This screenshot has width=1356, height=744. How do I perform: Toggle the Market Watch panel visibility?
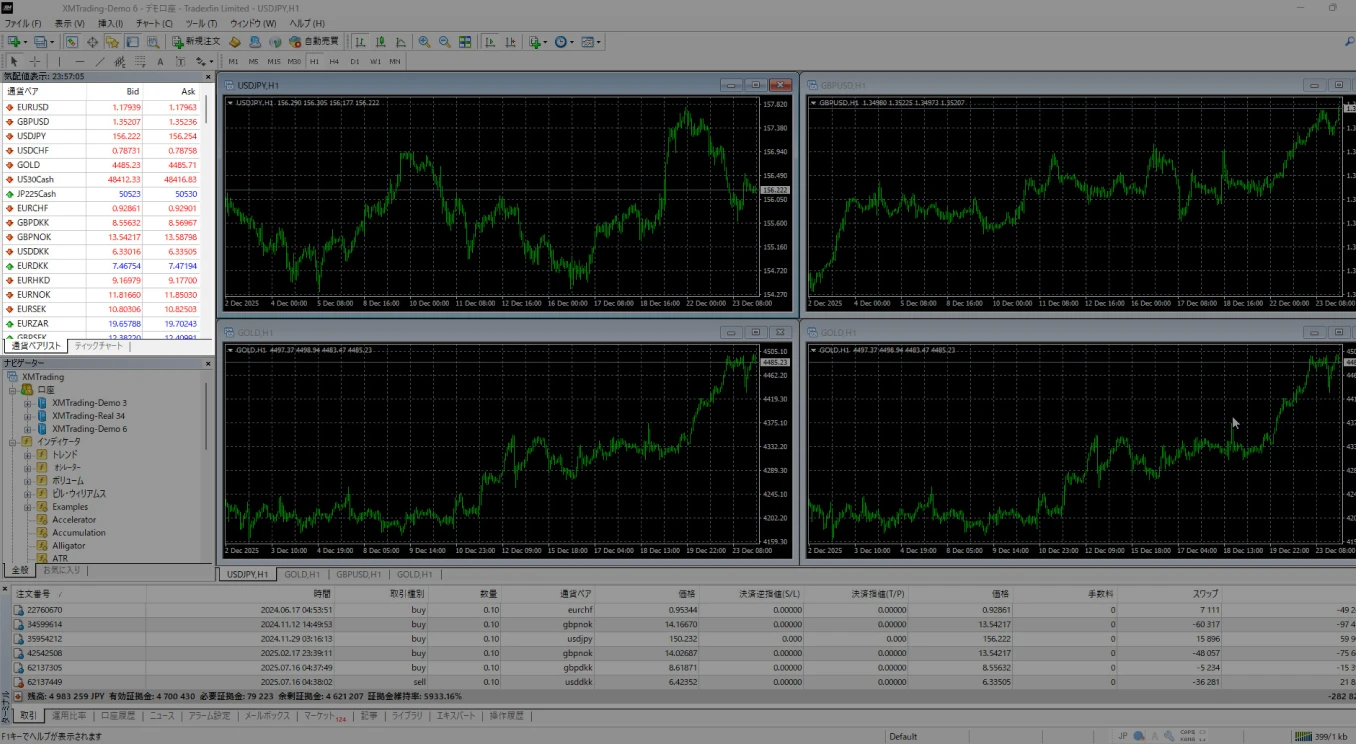(x=70, y=41)
